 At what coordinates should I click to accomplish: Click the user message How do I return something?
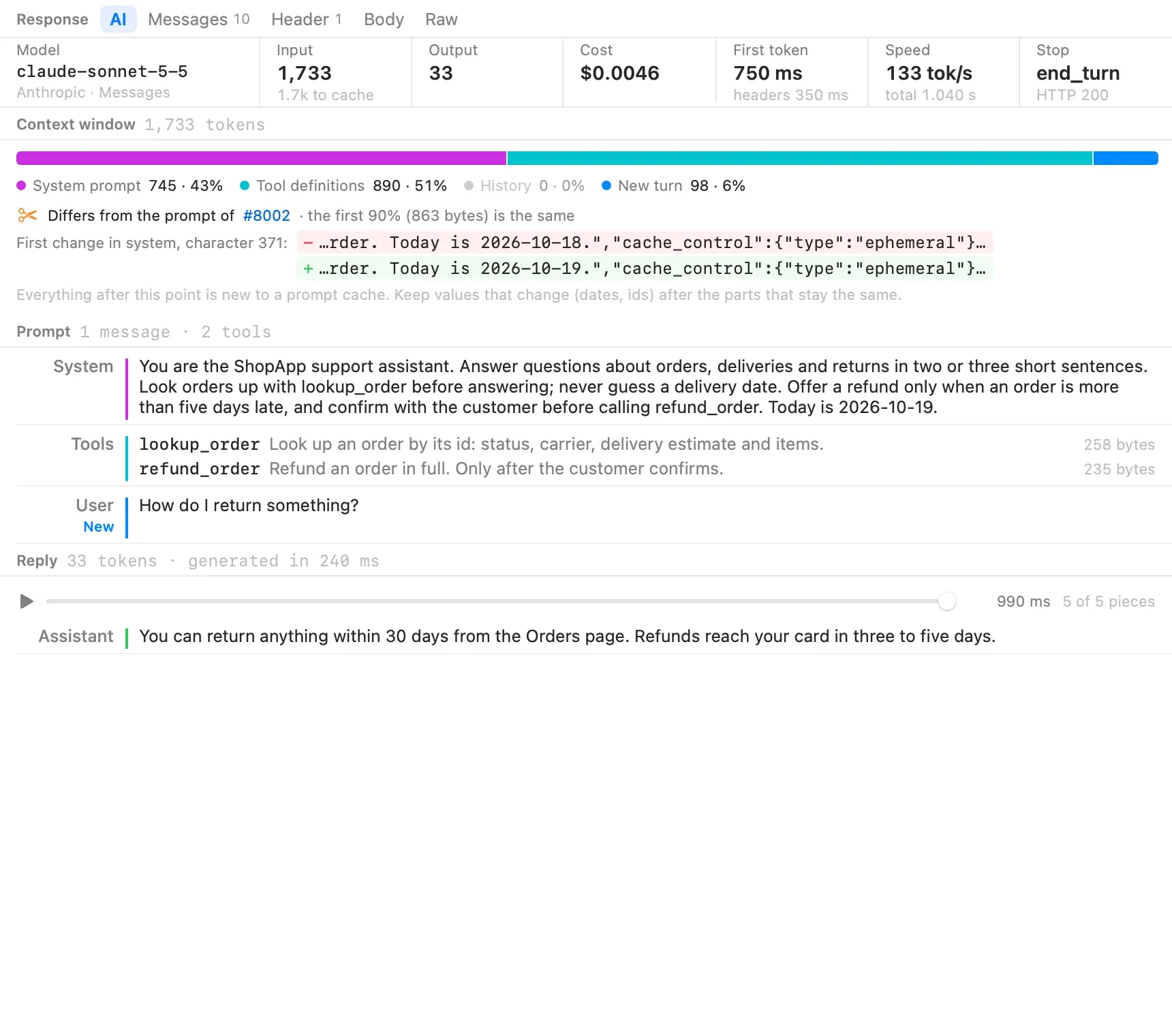pos(249,505)
